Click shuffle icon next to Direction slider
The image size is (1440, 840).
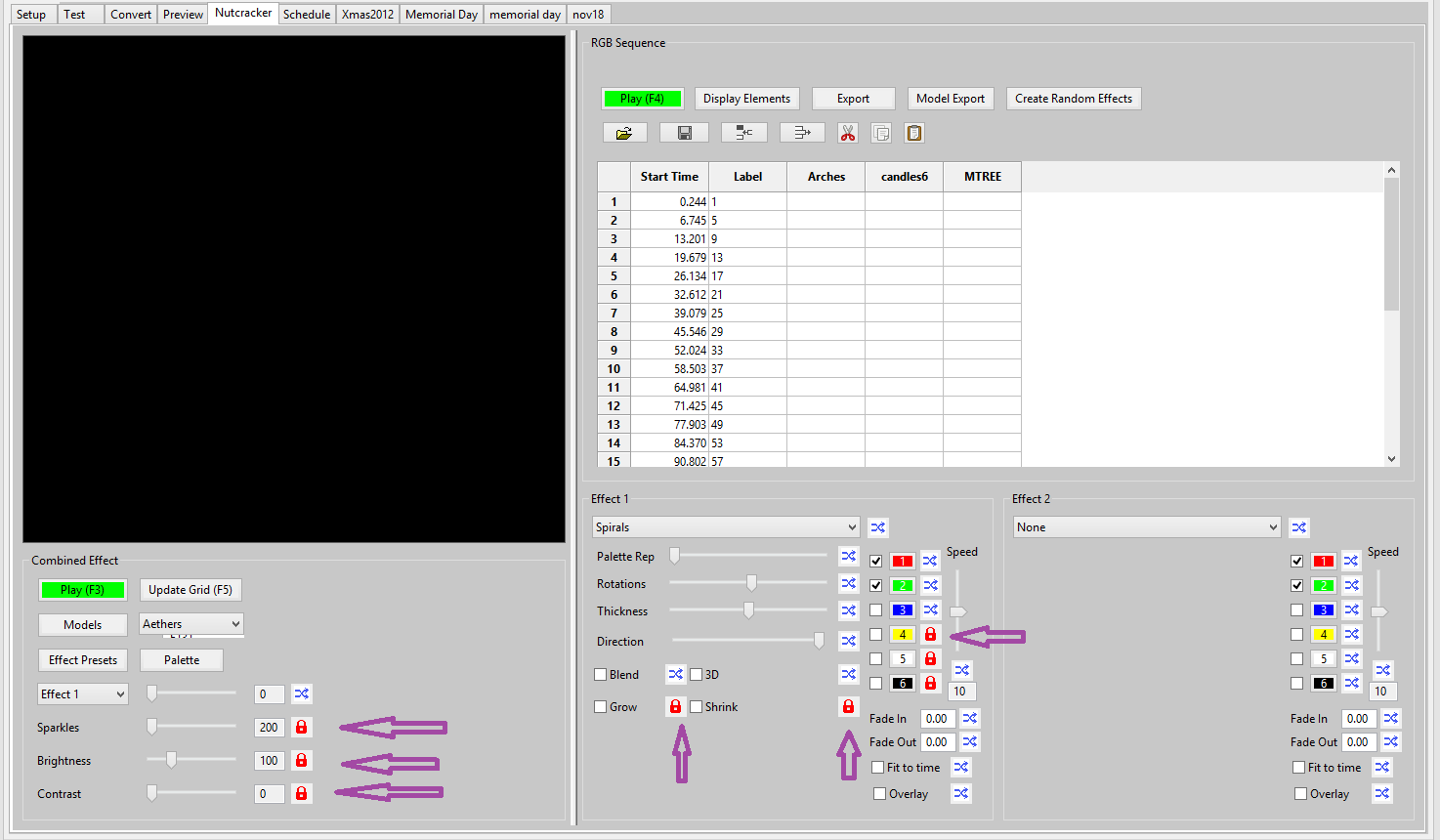[849, 641]
